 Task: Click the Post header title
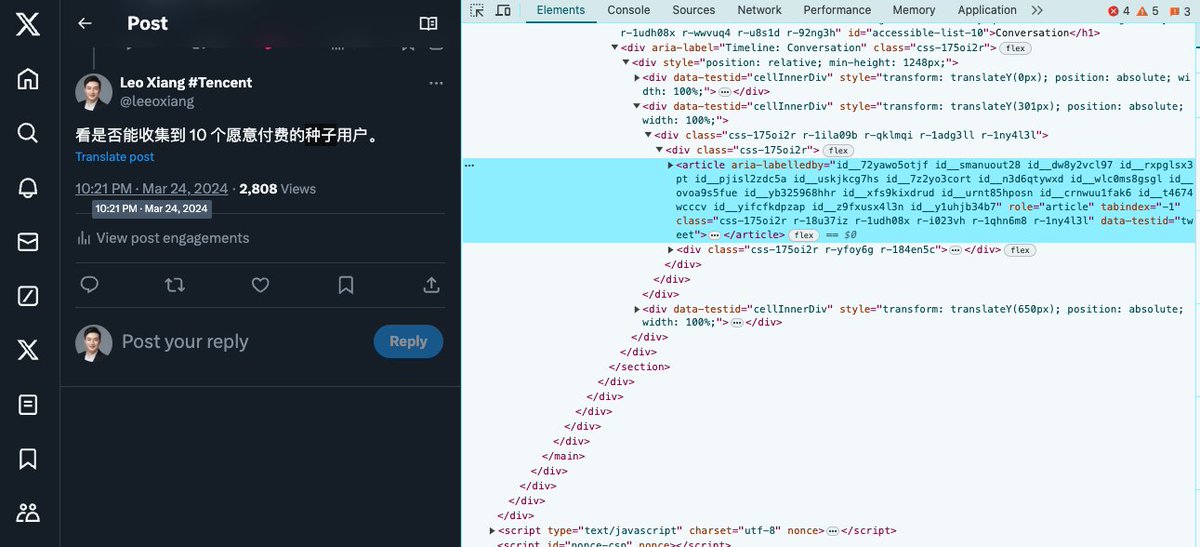tap(147, 23)
